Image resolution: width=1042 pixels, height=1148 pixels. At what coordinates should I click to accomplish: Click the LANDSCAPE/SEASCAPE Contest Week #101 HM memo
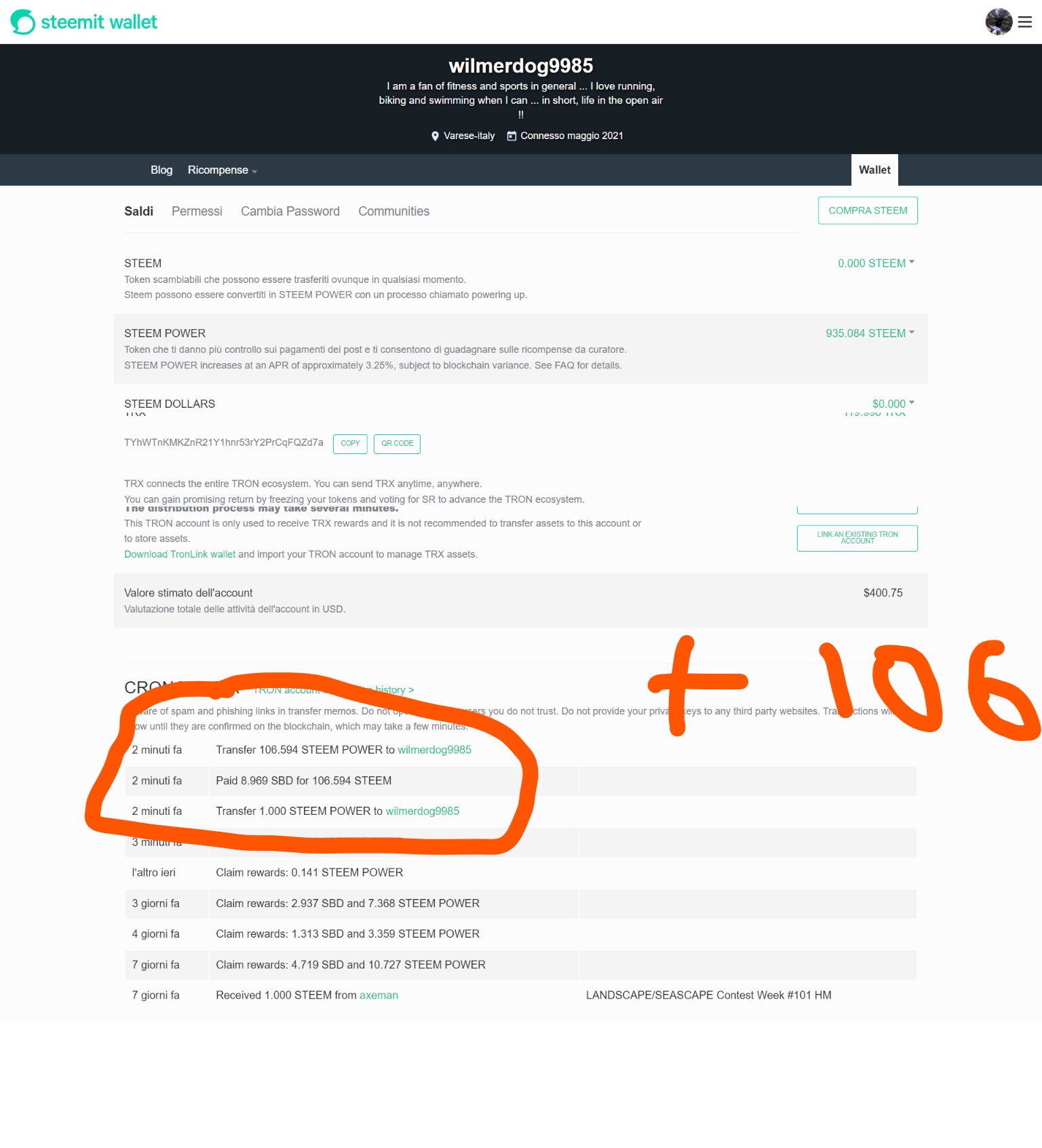tap(709, 995)
